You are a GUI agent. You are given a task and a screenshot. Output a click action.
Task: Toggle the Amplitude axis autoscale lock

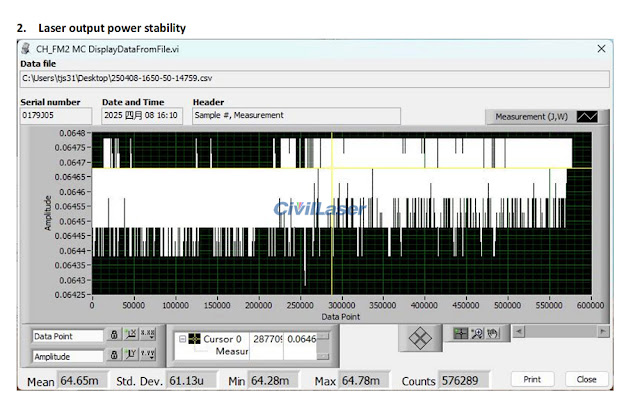coord(114,355)
